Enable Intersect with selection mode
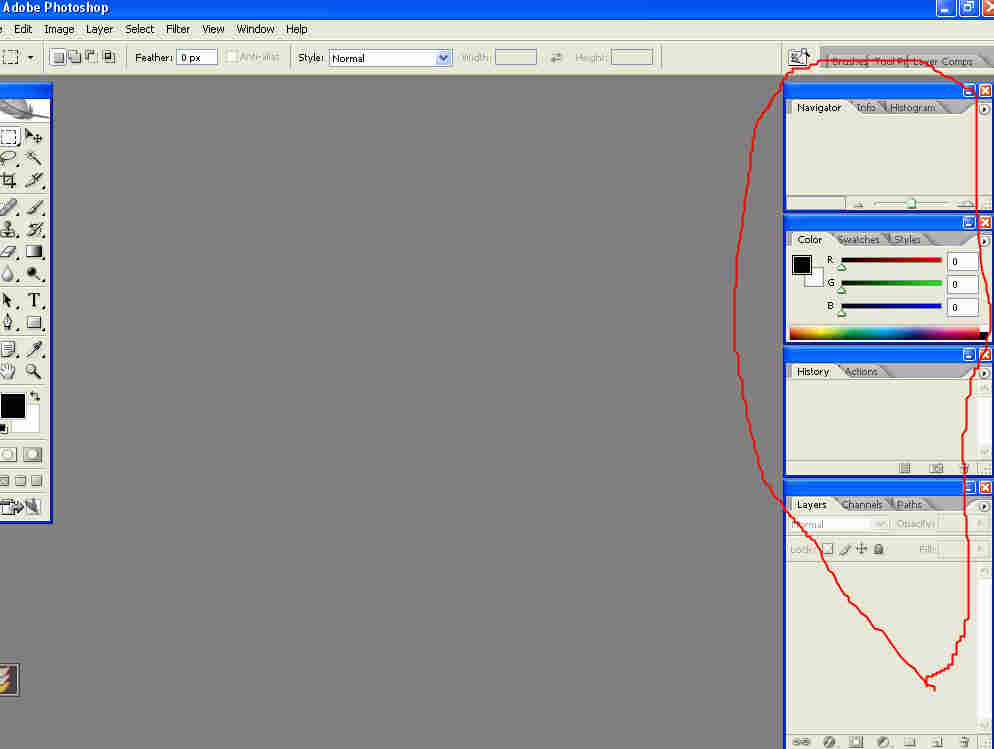The image size is (994, 749). tap(109, 57)
